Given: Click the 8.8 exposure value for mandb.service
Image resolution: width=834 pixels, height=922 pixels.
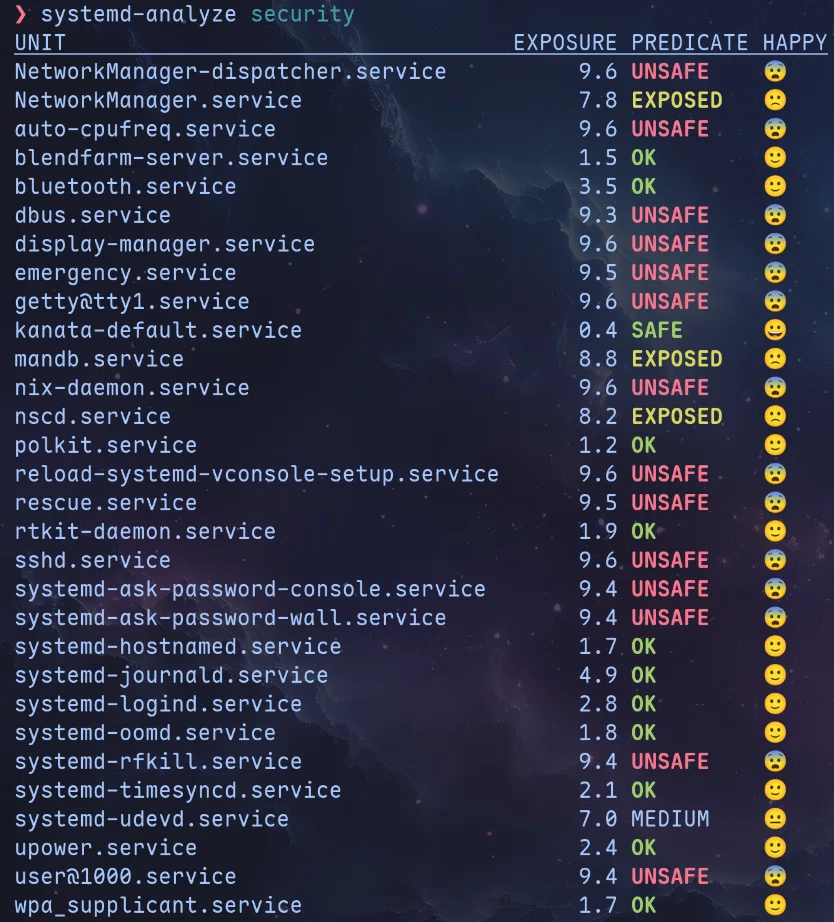Looking at the screenshot, I should [598, 359].
